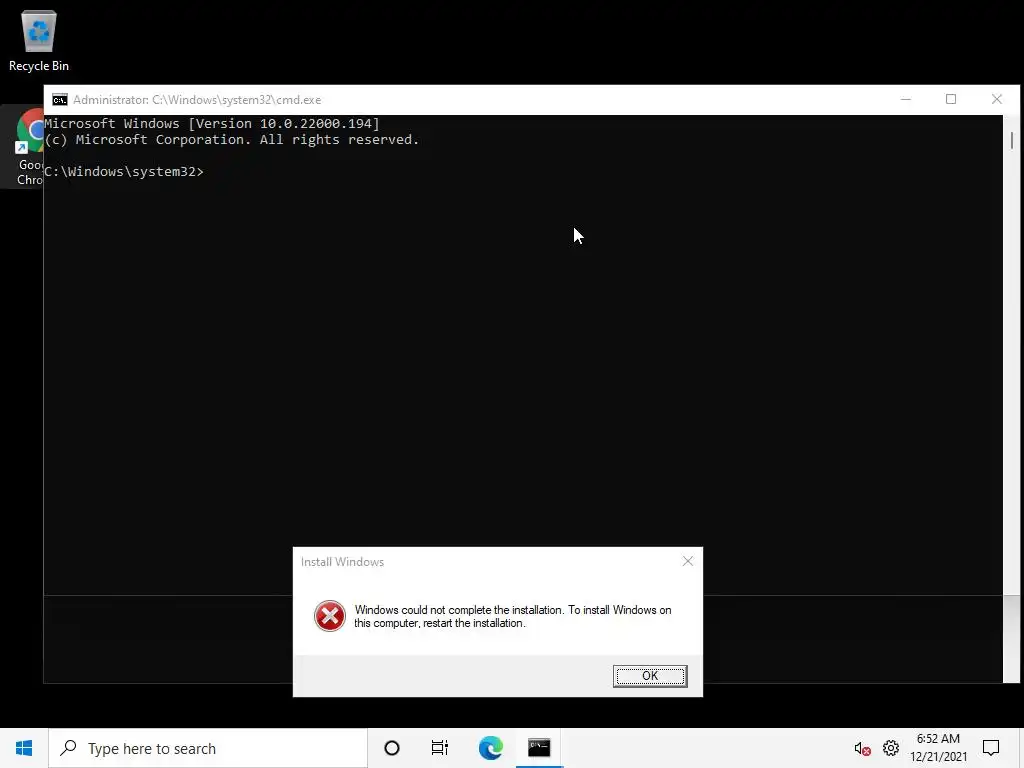Click the Command Prompt vertical scrollbar
The height and width of the screenshot is (768, 1024).
(1012, 398)
